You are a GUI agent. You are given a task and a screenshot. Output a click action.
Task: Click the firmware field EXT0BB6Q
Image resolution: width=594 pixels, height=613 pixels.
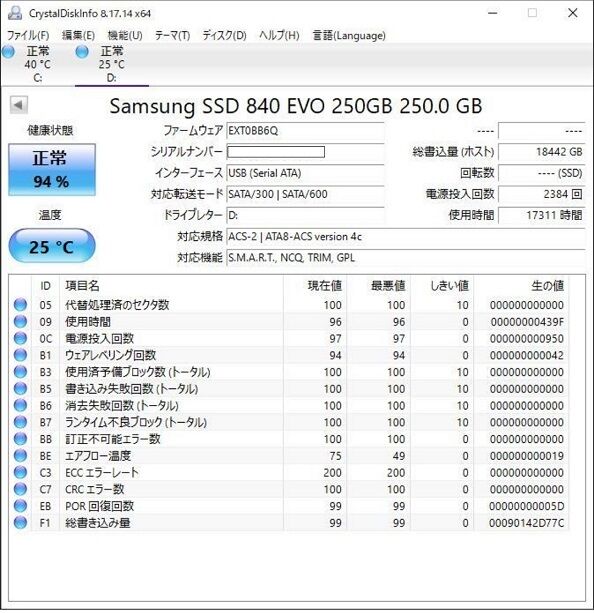tap(305, 131)
